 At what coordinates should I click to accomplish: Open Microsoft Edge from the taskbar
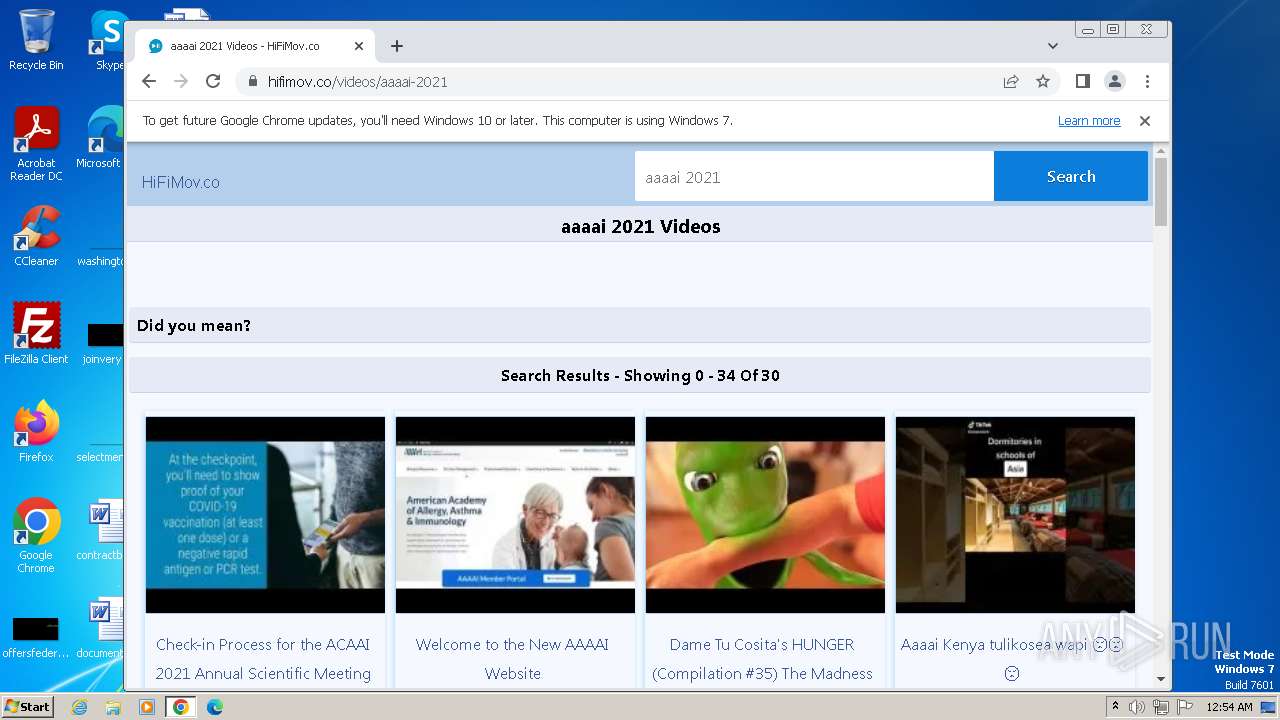tap(215, 707)
